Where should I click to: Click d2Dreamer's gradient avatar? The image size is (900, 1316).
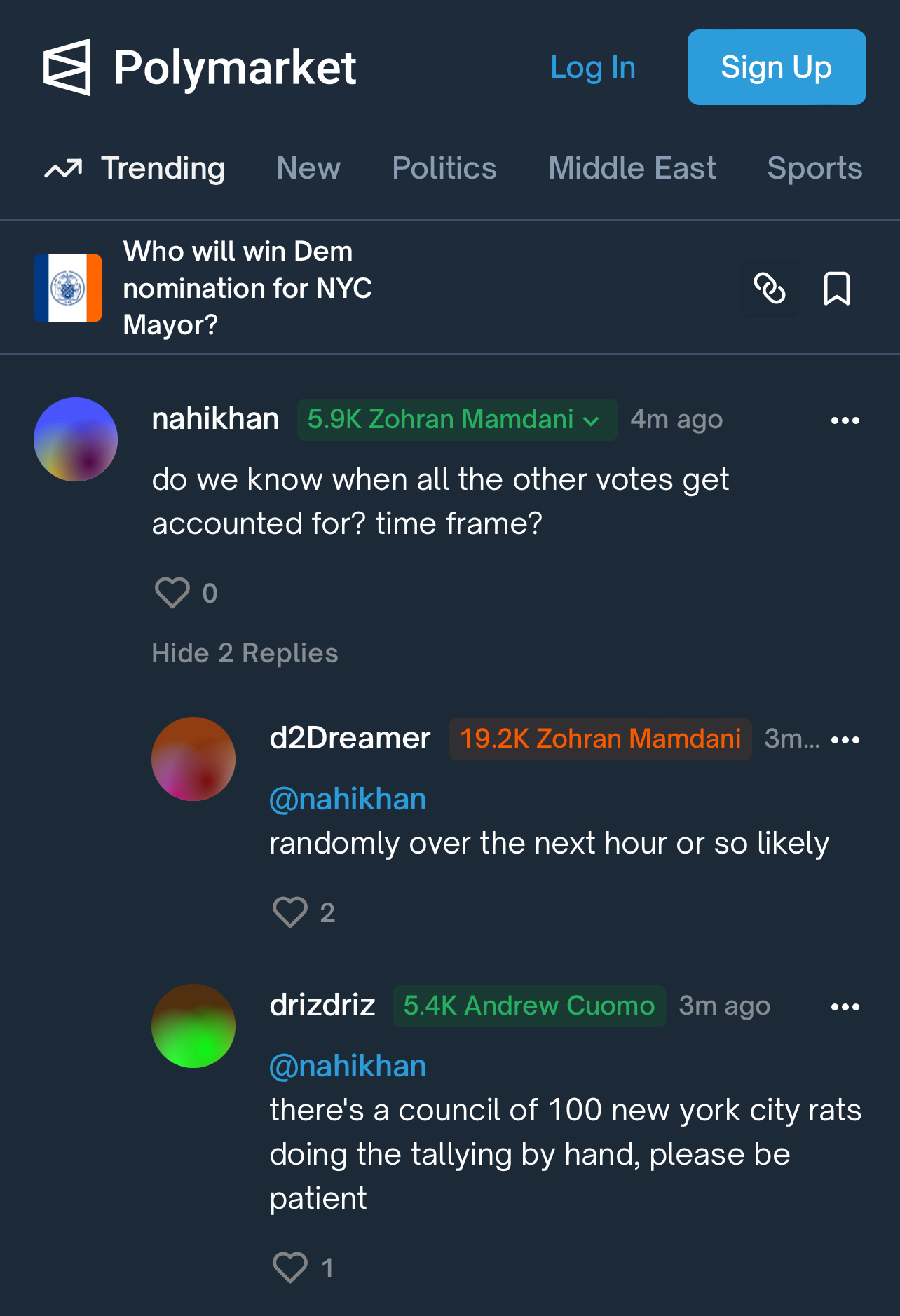(x=193, y=759)
